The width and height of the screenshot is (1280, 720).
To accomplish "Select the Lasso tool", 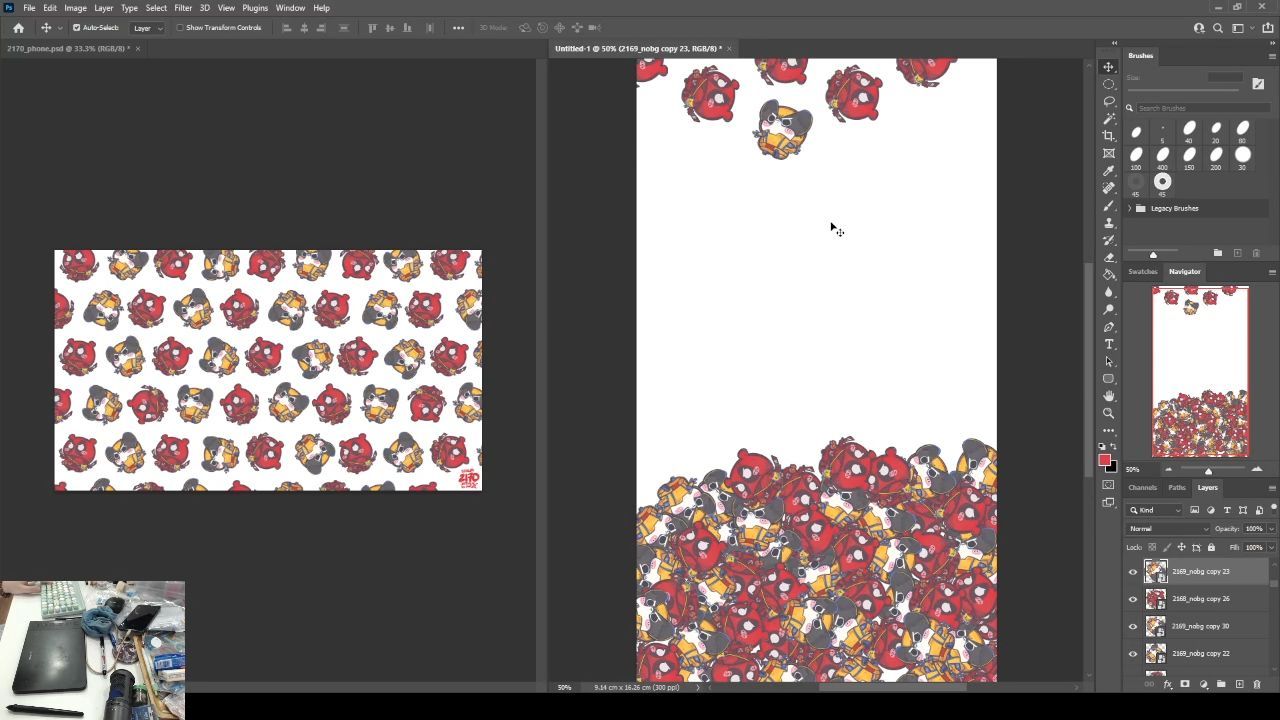I will (1108, 101).
